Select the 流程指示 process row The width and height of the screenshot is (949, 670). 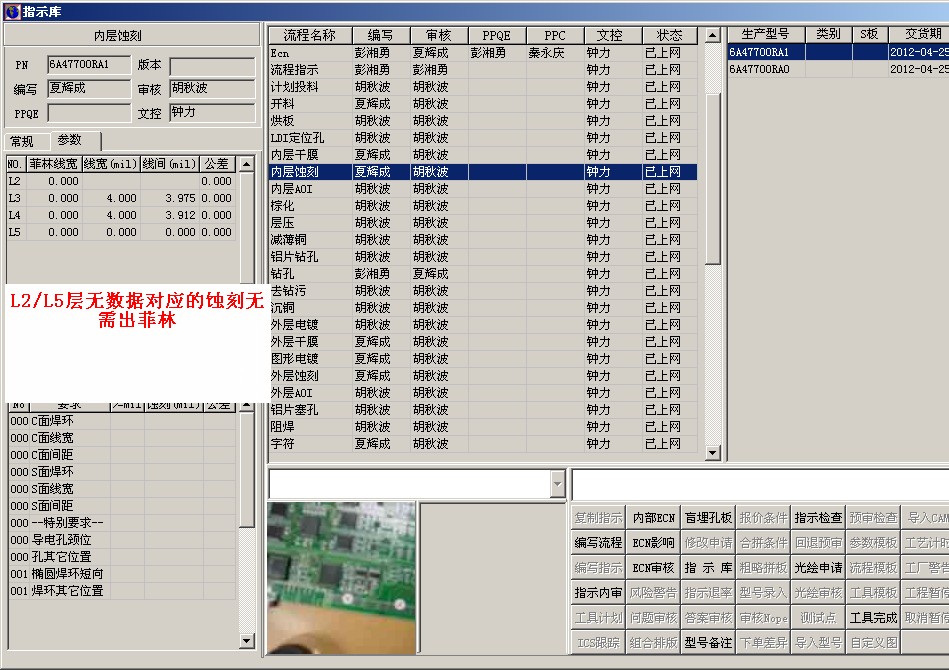(483, 70)
